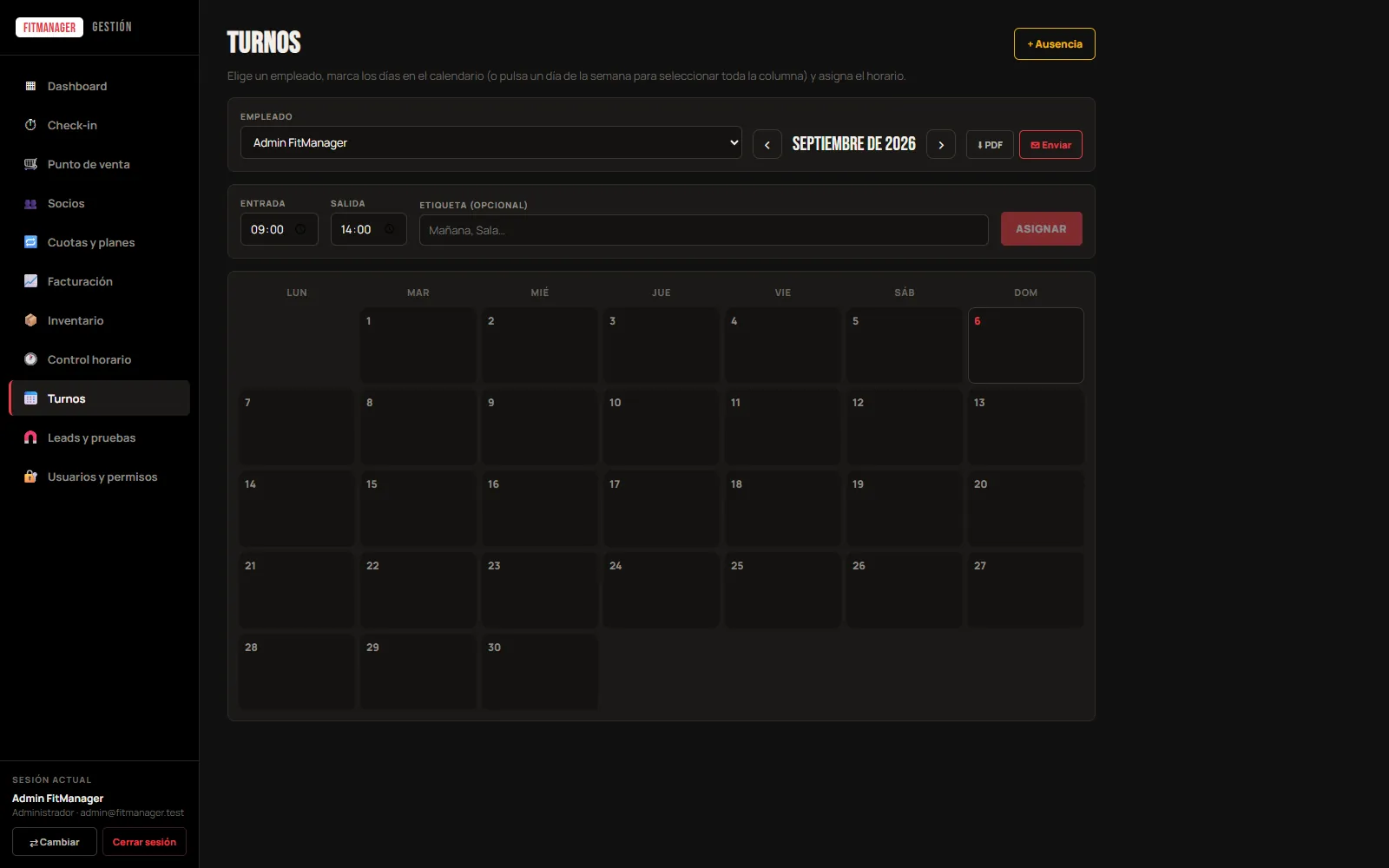The height and width of the screenshot is (868, 1389).
Task: Click the Cuotas y planes icon
Action: [x=30, y=242]
